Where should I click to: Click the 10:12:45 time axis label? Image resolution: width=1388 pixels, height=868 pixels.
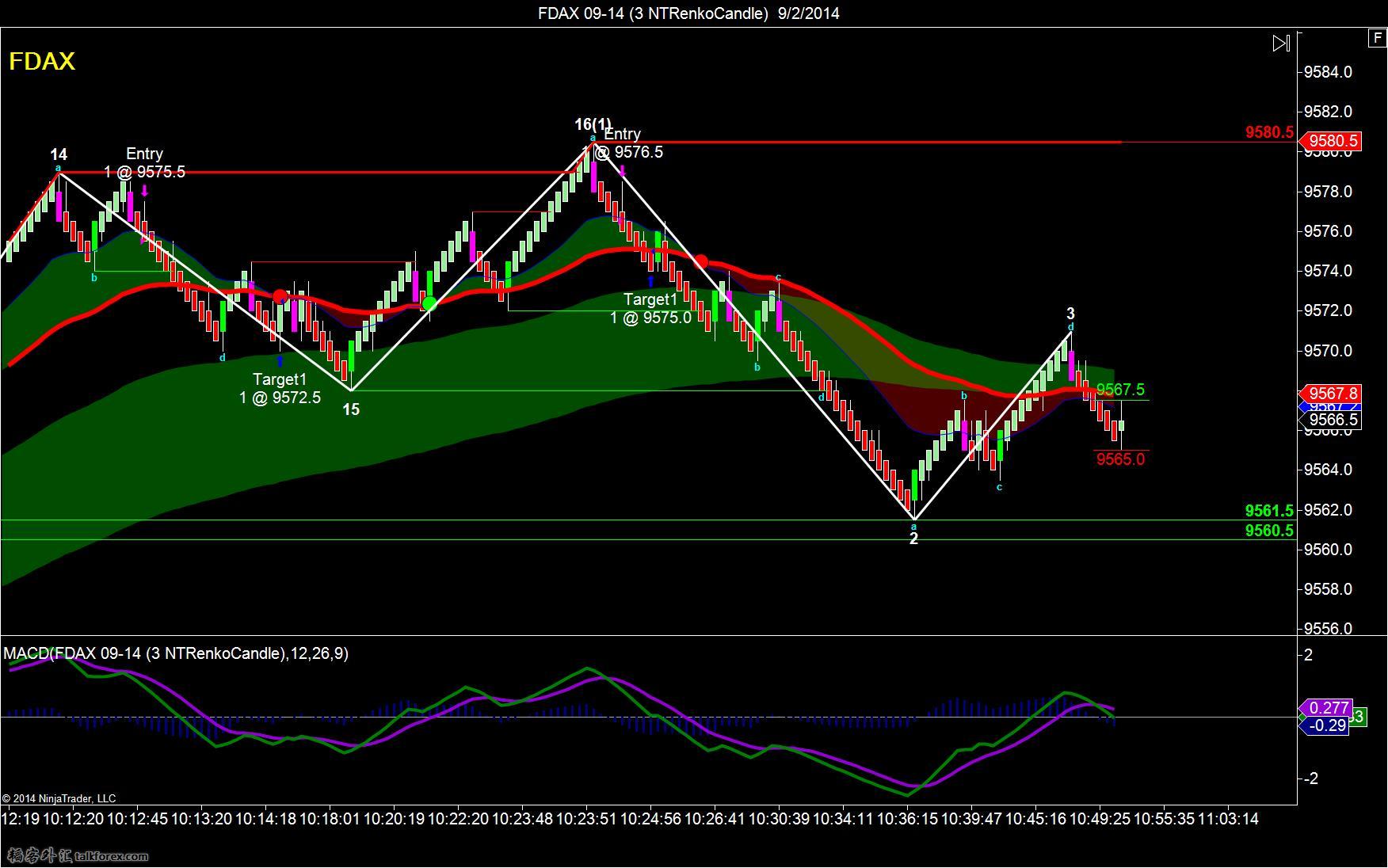point(137,819)
